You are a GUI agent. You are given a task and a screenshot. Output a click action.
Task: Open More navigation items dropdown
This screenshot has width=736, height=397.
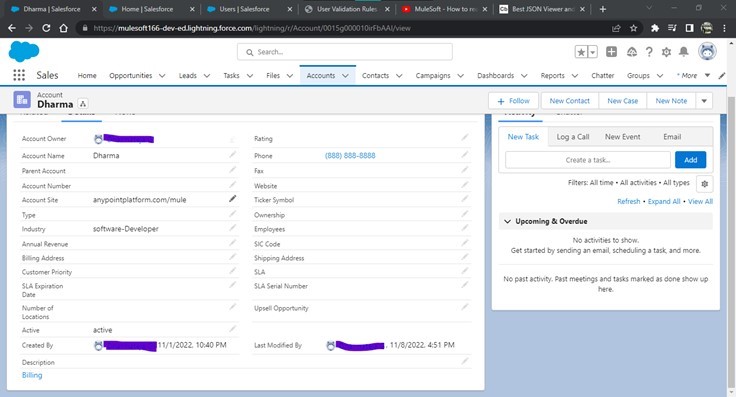[693, 76]
